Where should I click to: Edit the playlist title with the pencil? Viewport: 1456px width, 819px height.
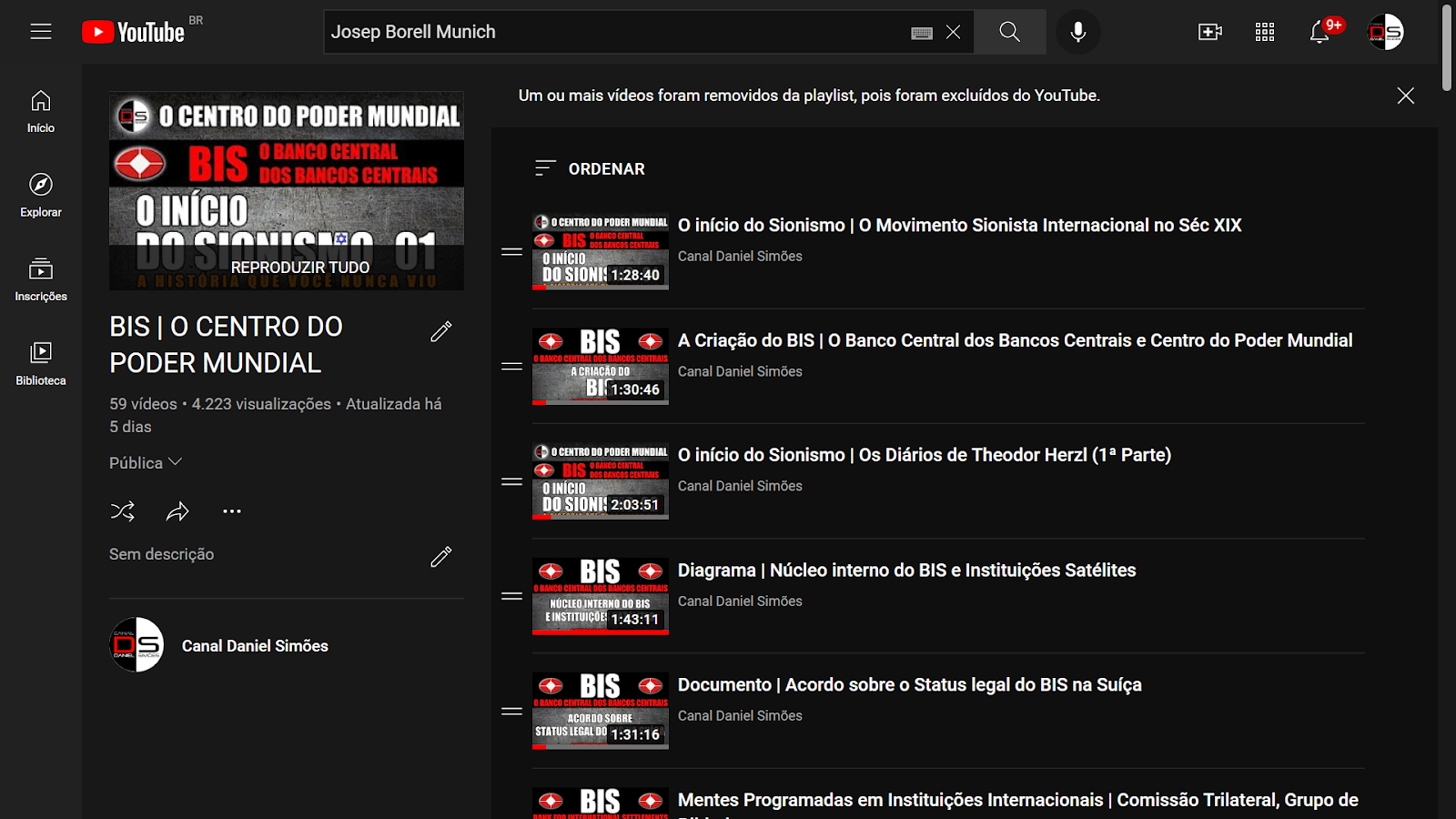440,331
